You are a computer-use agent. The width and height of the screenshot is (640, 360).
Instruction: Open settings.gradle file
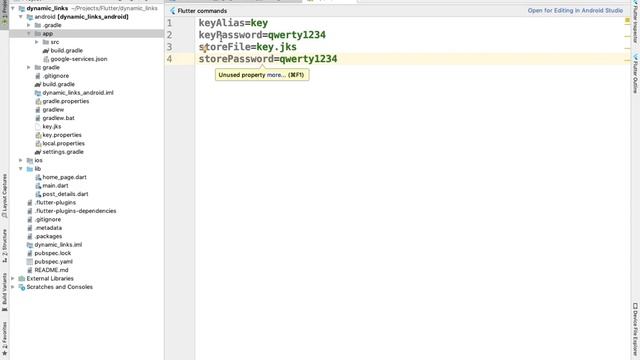click(63, 152)
